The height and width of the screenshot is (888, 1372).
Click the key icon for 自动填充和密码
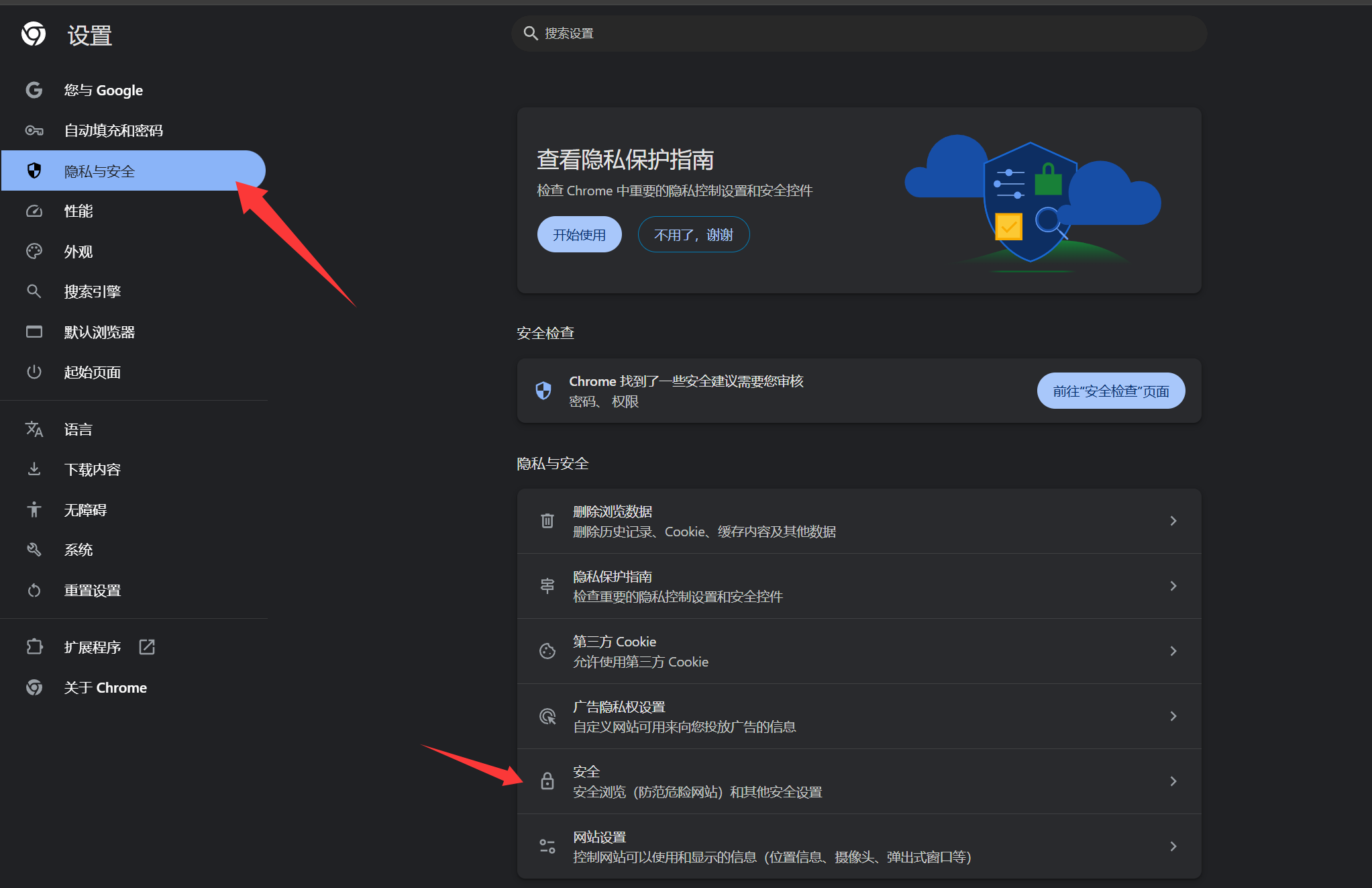click(x=34, y=130)
